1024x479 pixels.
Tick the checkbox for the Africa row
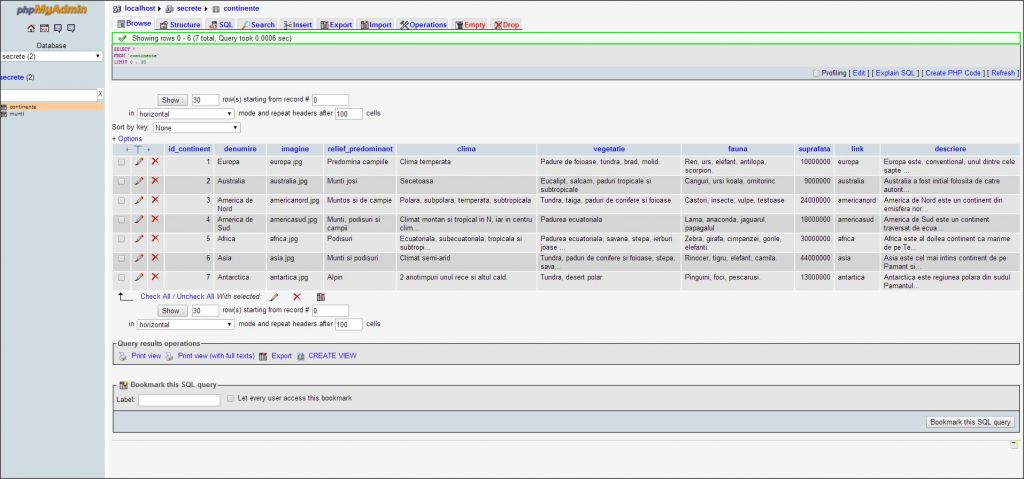click(x=122, y=238)
